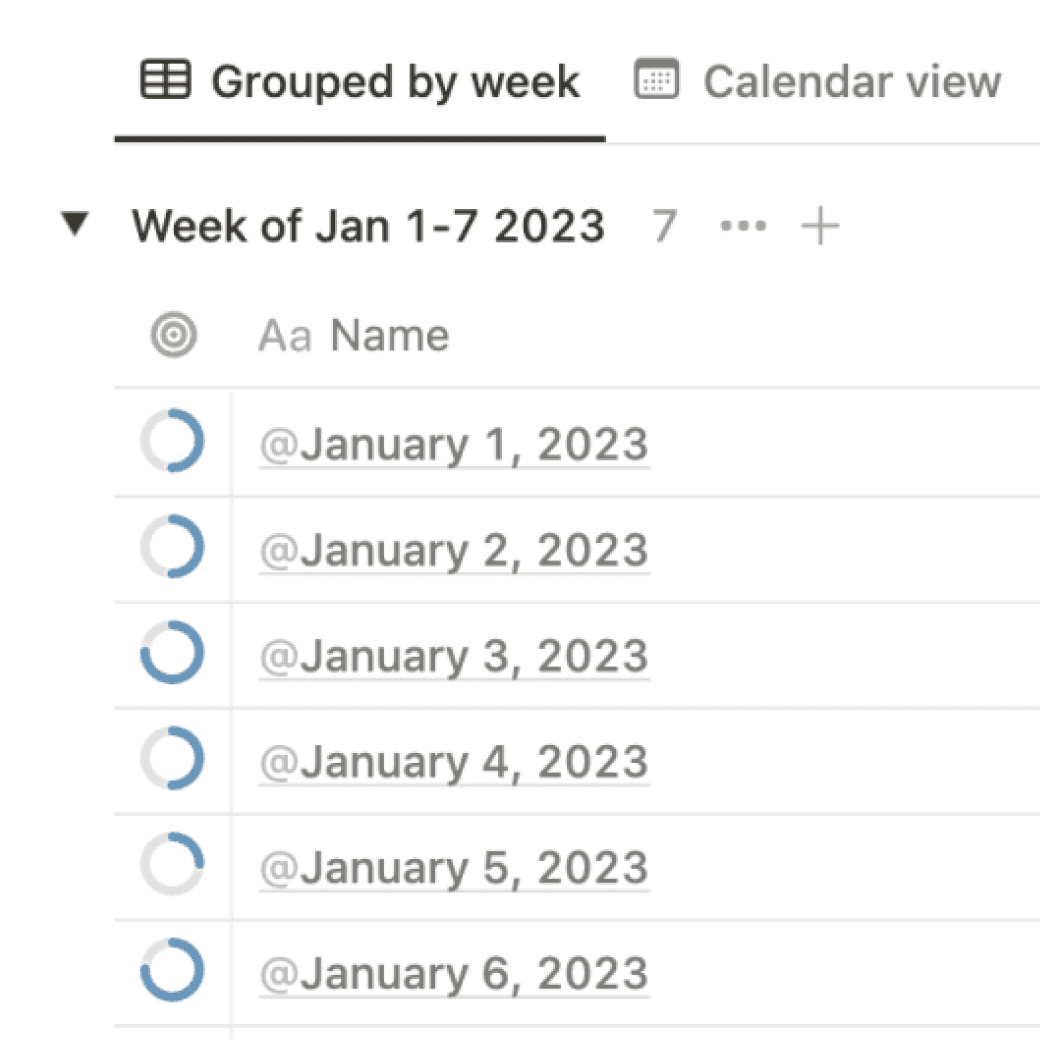Viewport: 1040px width, 1040px height.
Task: Click the calendar icon beside Calendar view
Action: click(657, 80)
